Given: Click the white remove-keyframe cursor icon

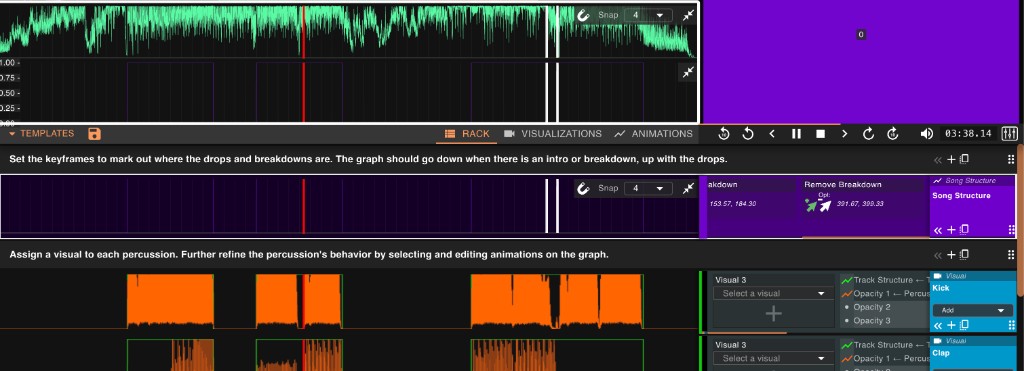Looking at the screenshot, I should (x=825, y=206).
